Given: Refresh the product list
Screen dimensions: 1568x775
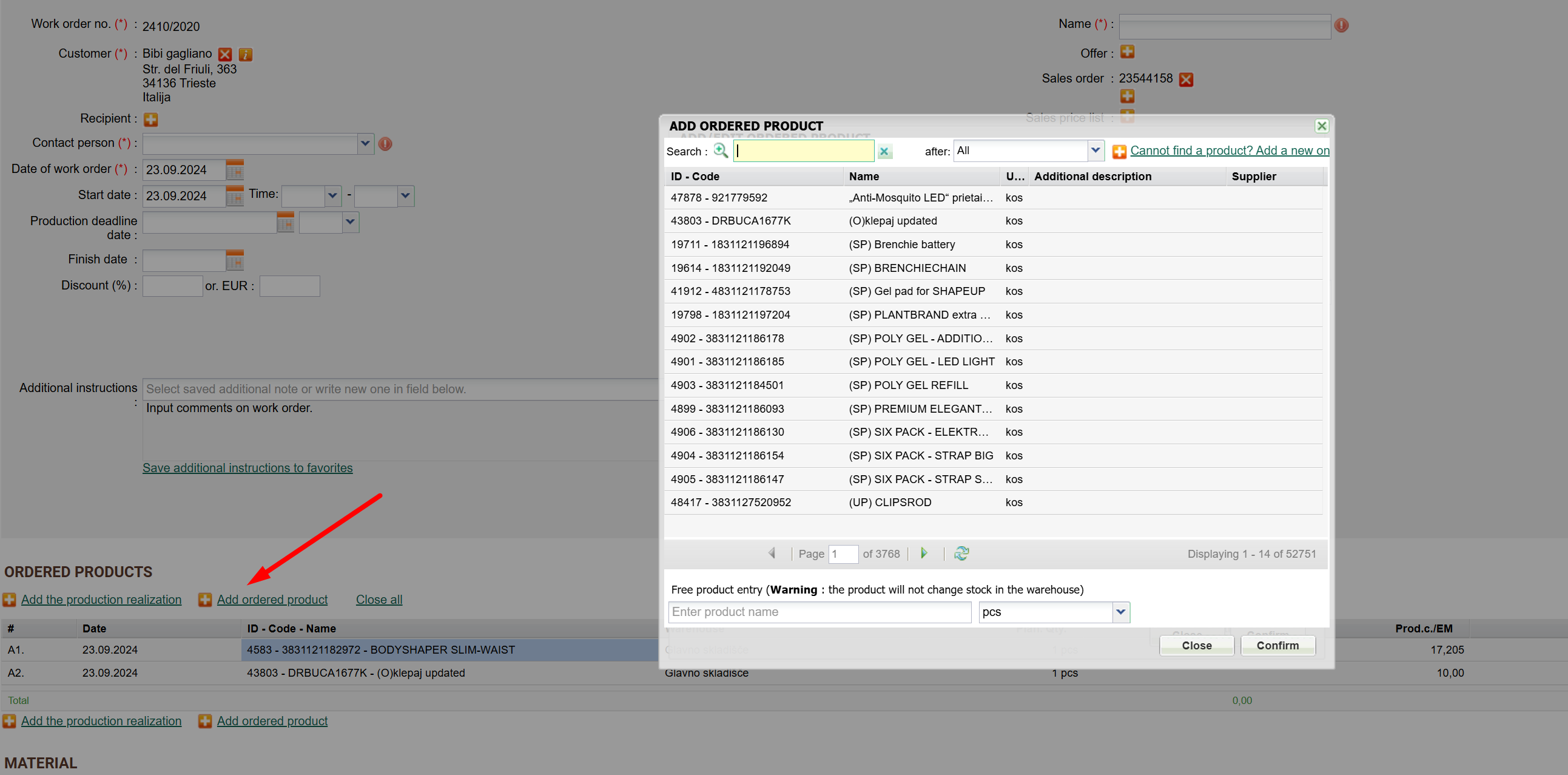Looking at the screenshot, I should (961, 553).
